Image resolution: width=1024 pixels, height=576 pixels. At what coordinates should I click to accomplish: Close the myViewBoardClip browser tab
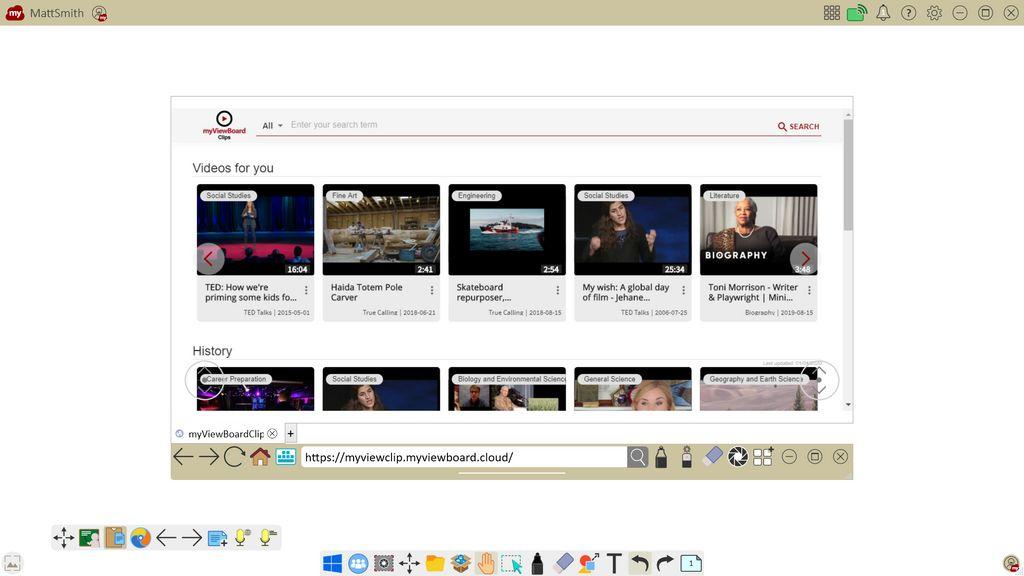272,434
